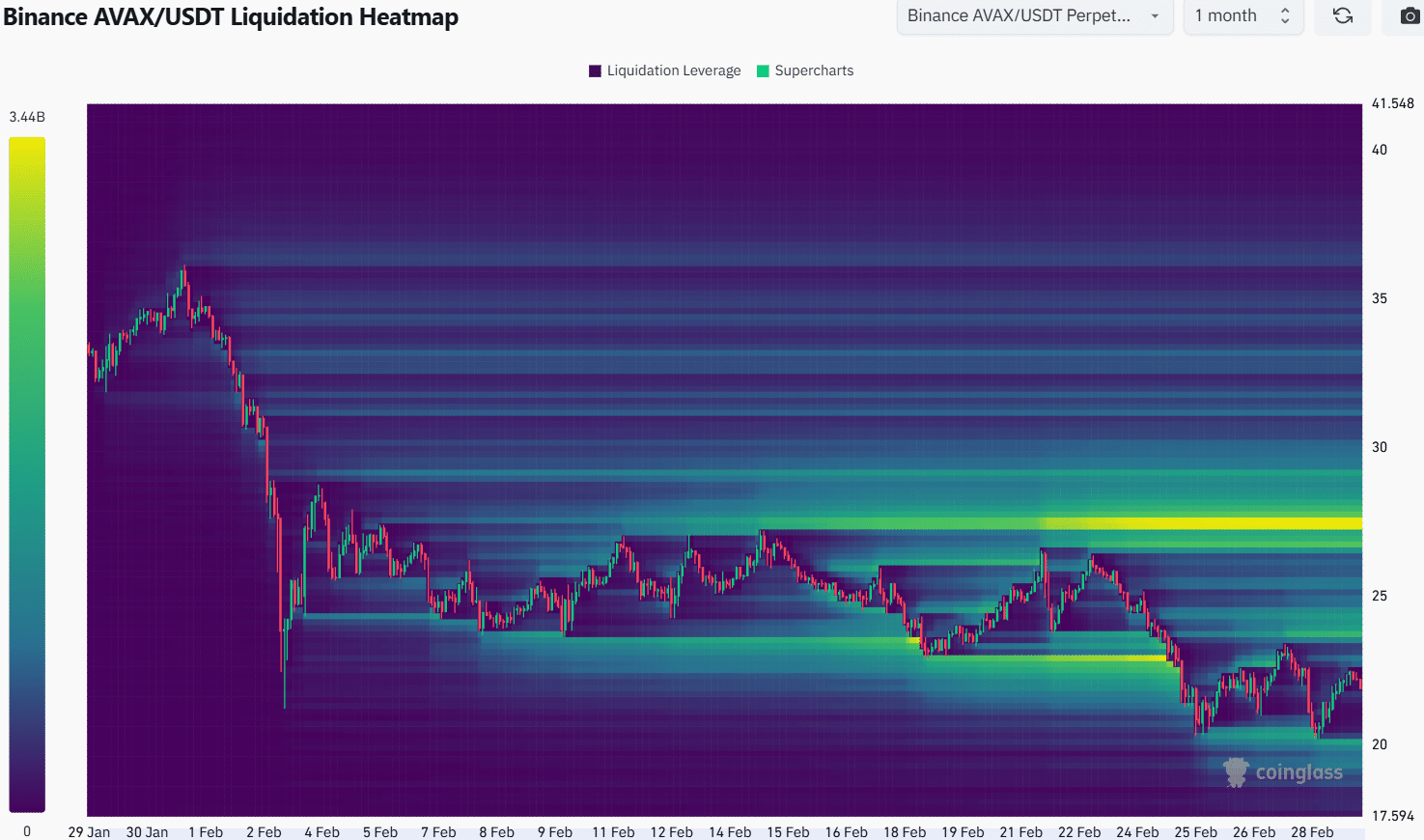Viewport: 1424px width, 840px height.
Task: Click the 17.594 bottom price label
Action: 1392,816
